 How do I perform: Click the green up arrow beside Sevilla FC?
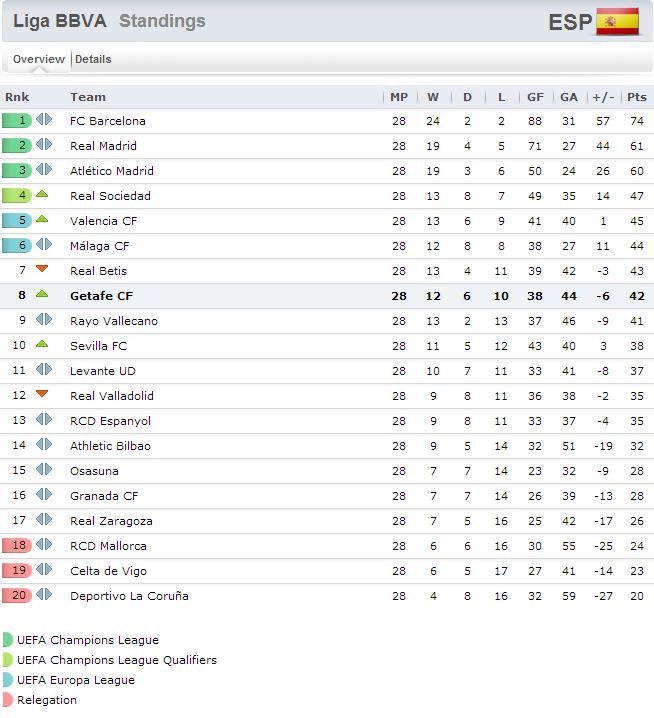coord(42,345)
